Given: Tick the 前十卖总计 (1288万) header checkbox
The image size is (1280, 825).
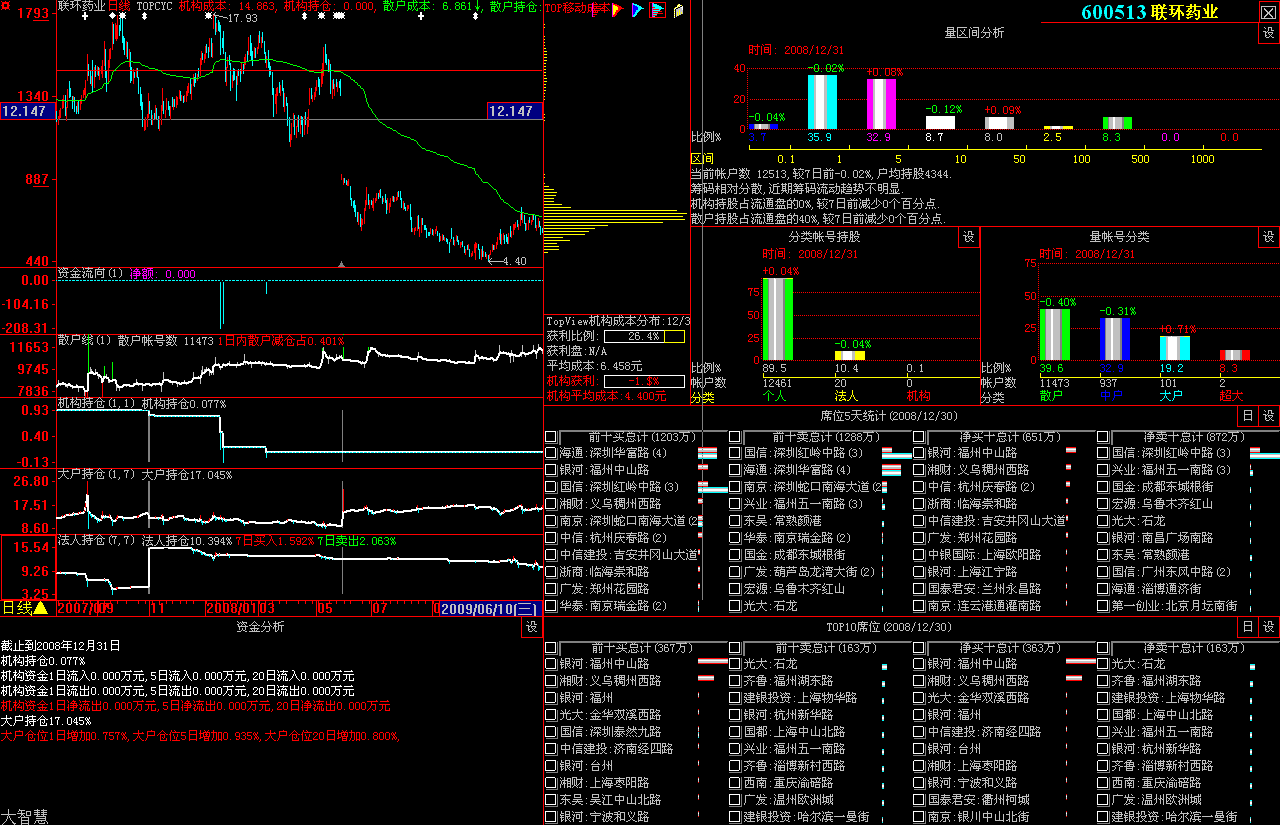Looking at the screenshot, I should pyautogui.click(x=735, y=437).
